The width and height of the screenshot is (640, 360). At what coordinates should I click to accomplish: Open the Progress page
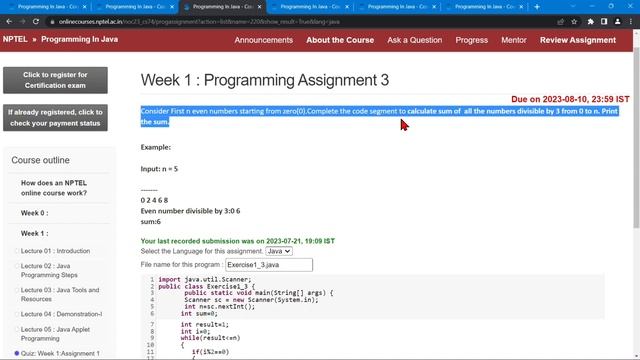point(471,40)
